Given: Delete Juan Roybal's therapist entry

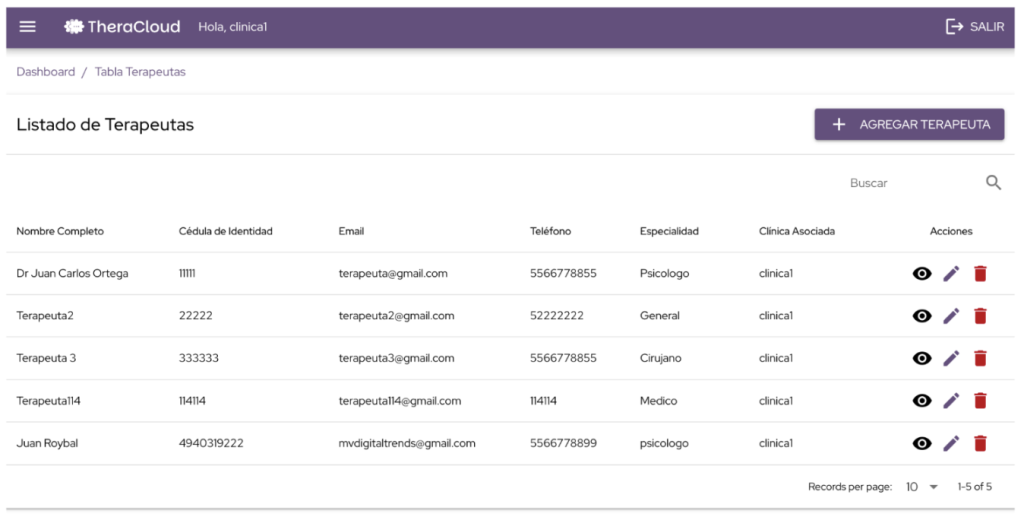Looking at the screenshot, I should pos(980,443).
